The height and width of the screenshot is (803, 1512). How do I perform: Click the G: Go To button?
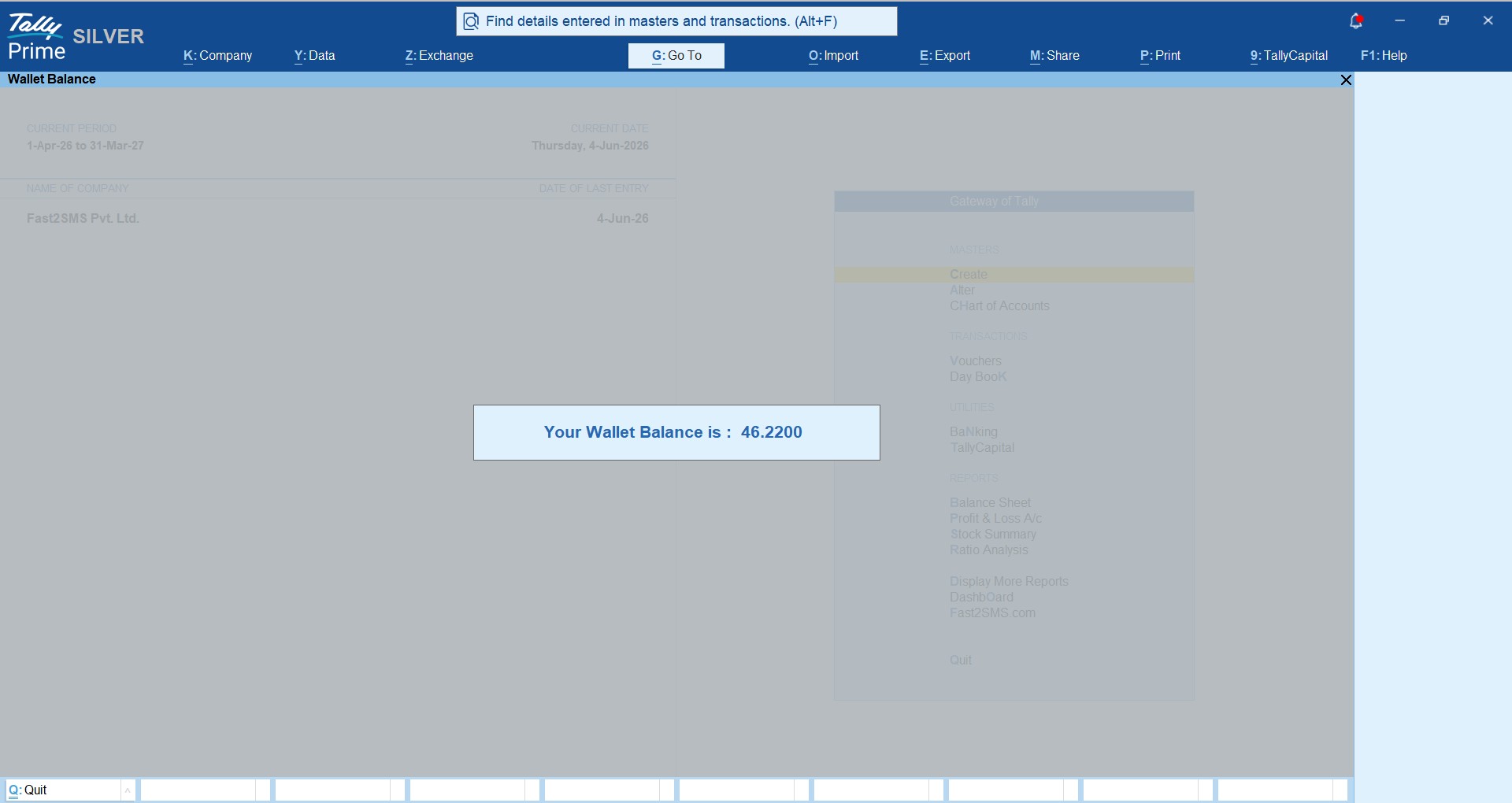(676, 56)
